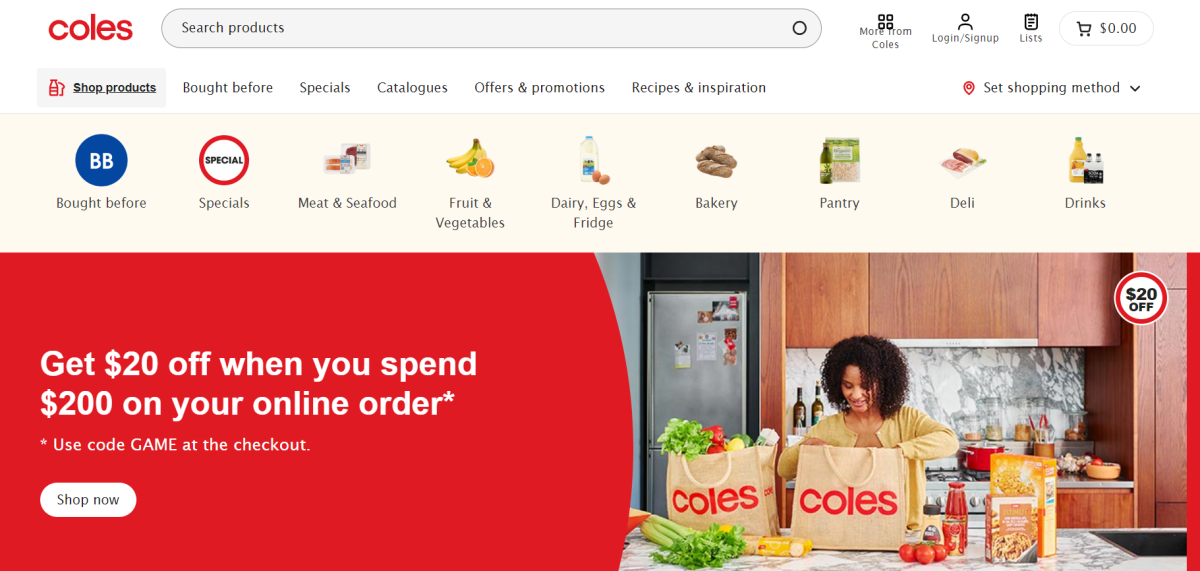Viewport: 1200px width, 571px height.
Task: Click the Coles logo
Action: [91, 28]
